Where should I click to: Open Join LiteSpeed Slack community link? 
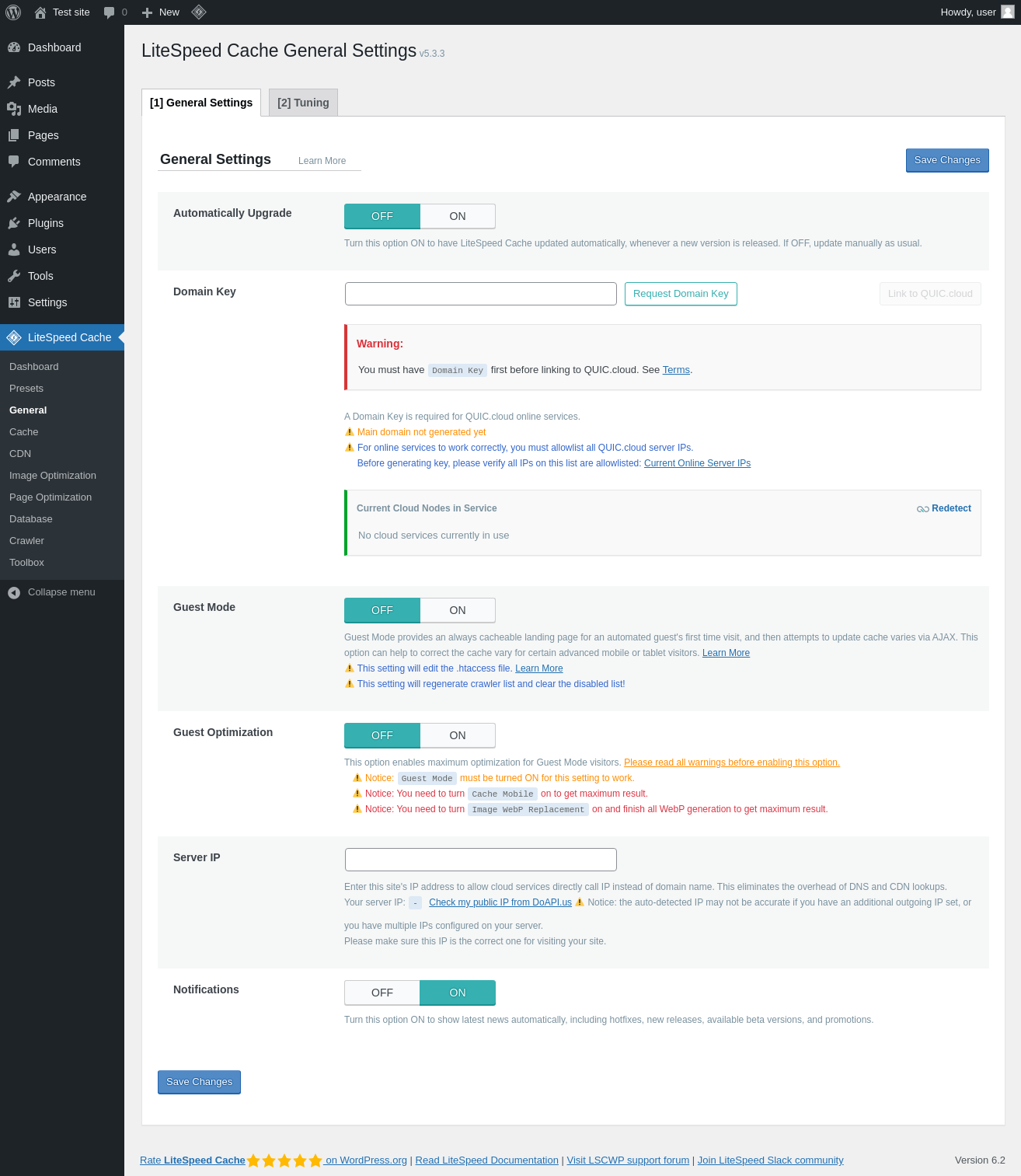click(x=770, y=1160)
